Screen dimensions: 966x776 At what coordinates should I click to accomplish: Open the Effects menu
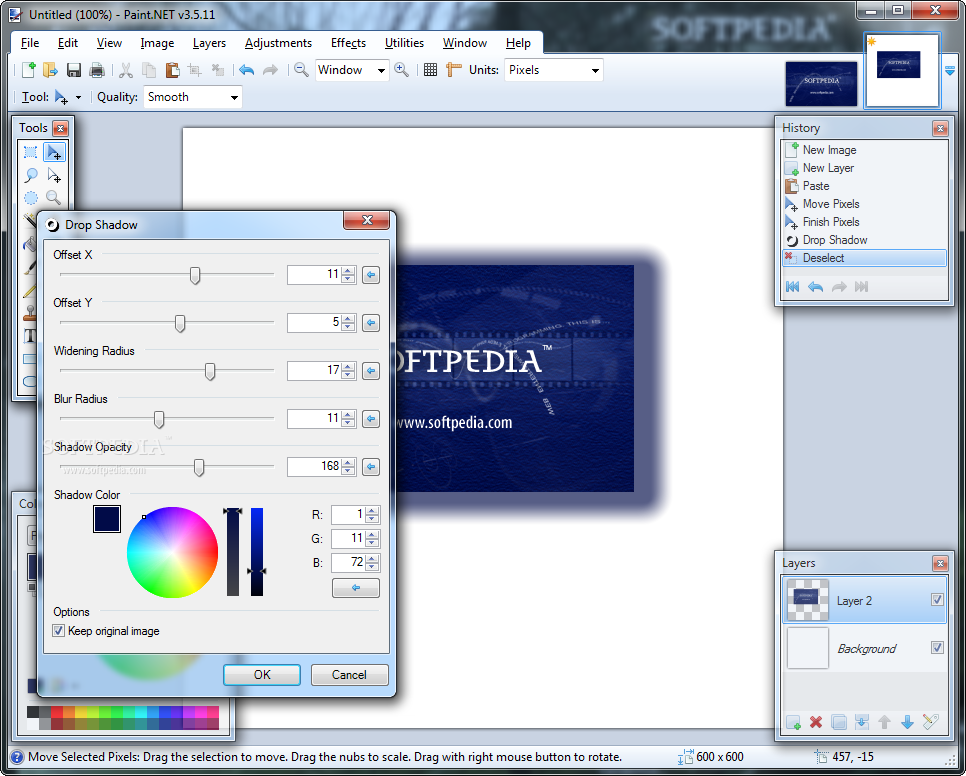(348, 43)
